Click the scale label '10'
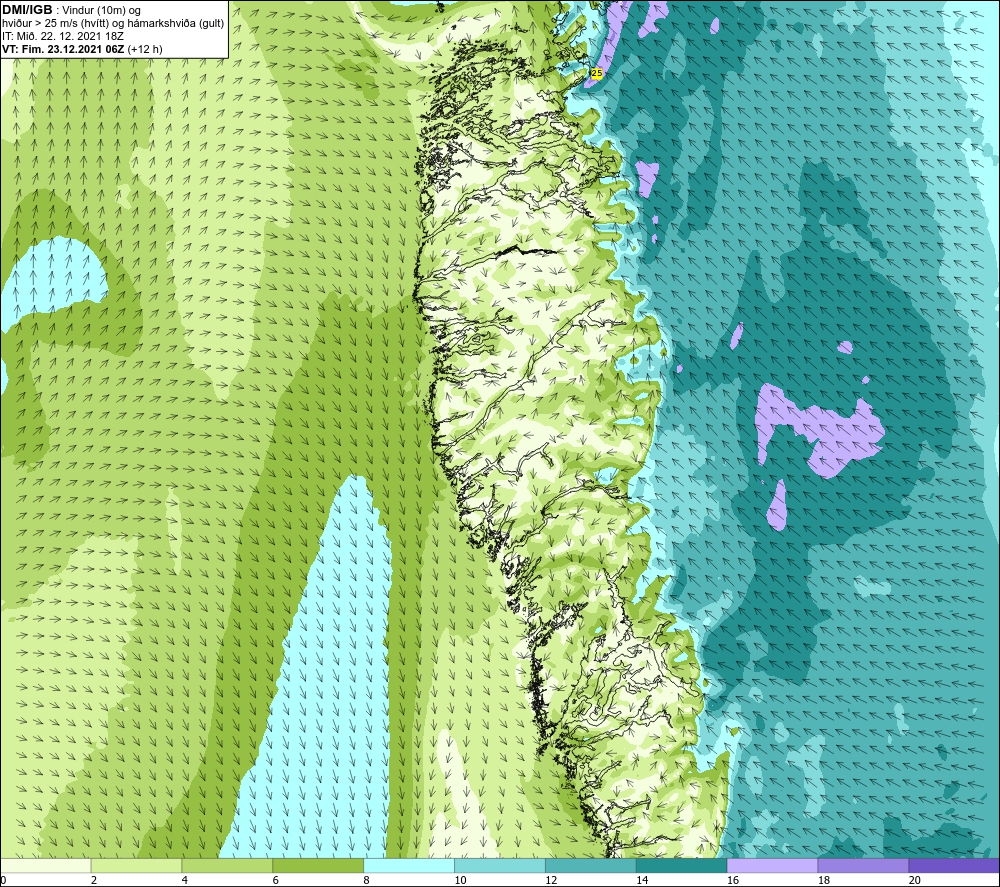Screen dimensions: 1000x887 click(x=460, y=880)
